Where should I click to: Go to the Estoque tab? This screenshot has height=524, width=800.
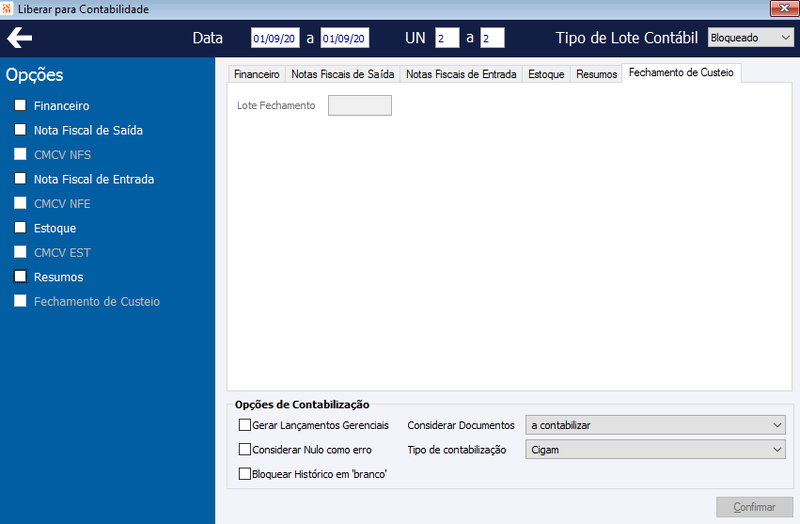(546, 74)
